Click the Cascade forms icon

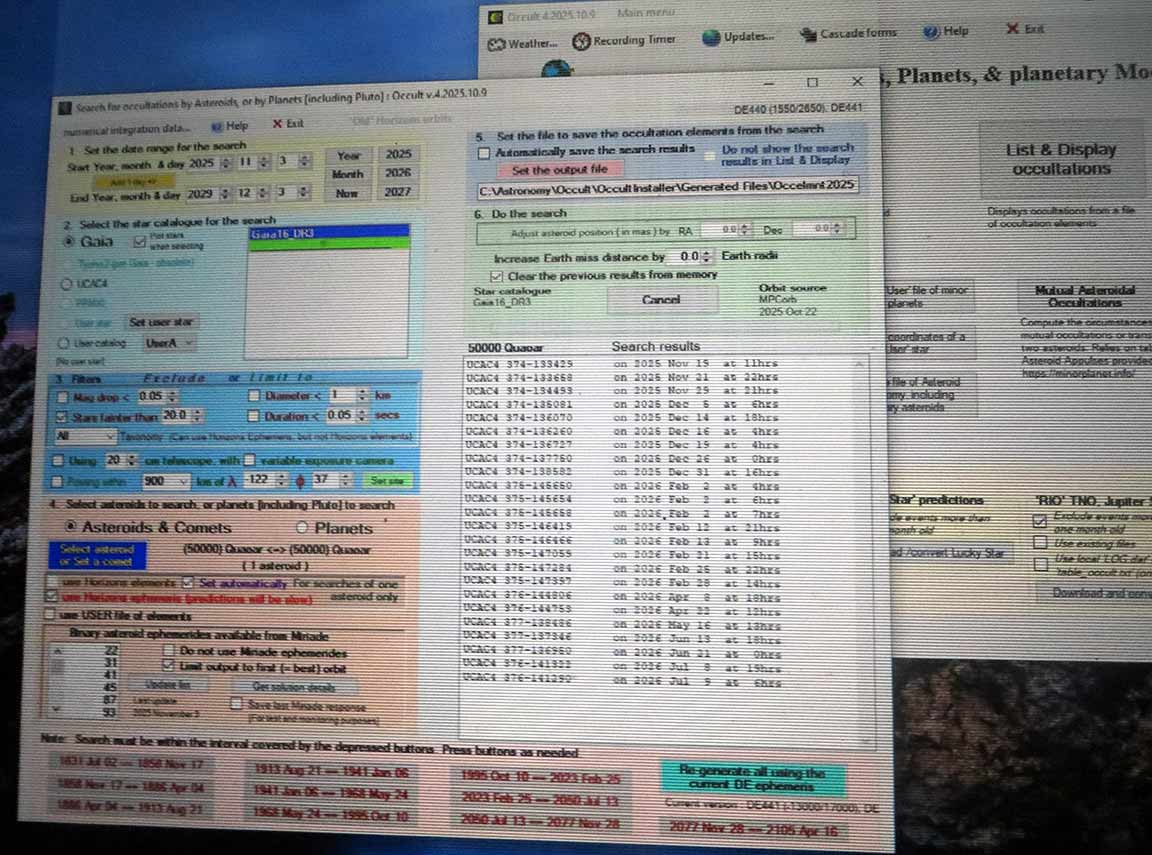coord(809,34)
